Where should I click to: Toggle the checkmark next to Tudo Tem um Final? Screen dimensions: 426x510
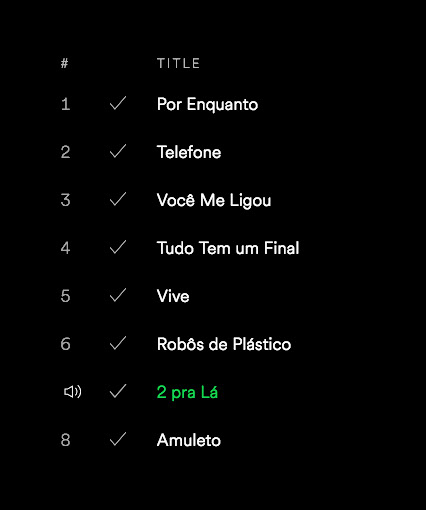coord(118,247)
